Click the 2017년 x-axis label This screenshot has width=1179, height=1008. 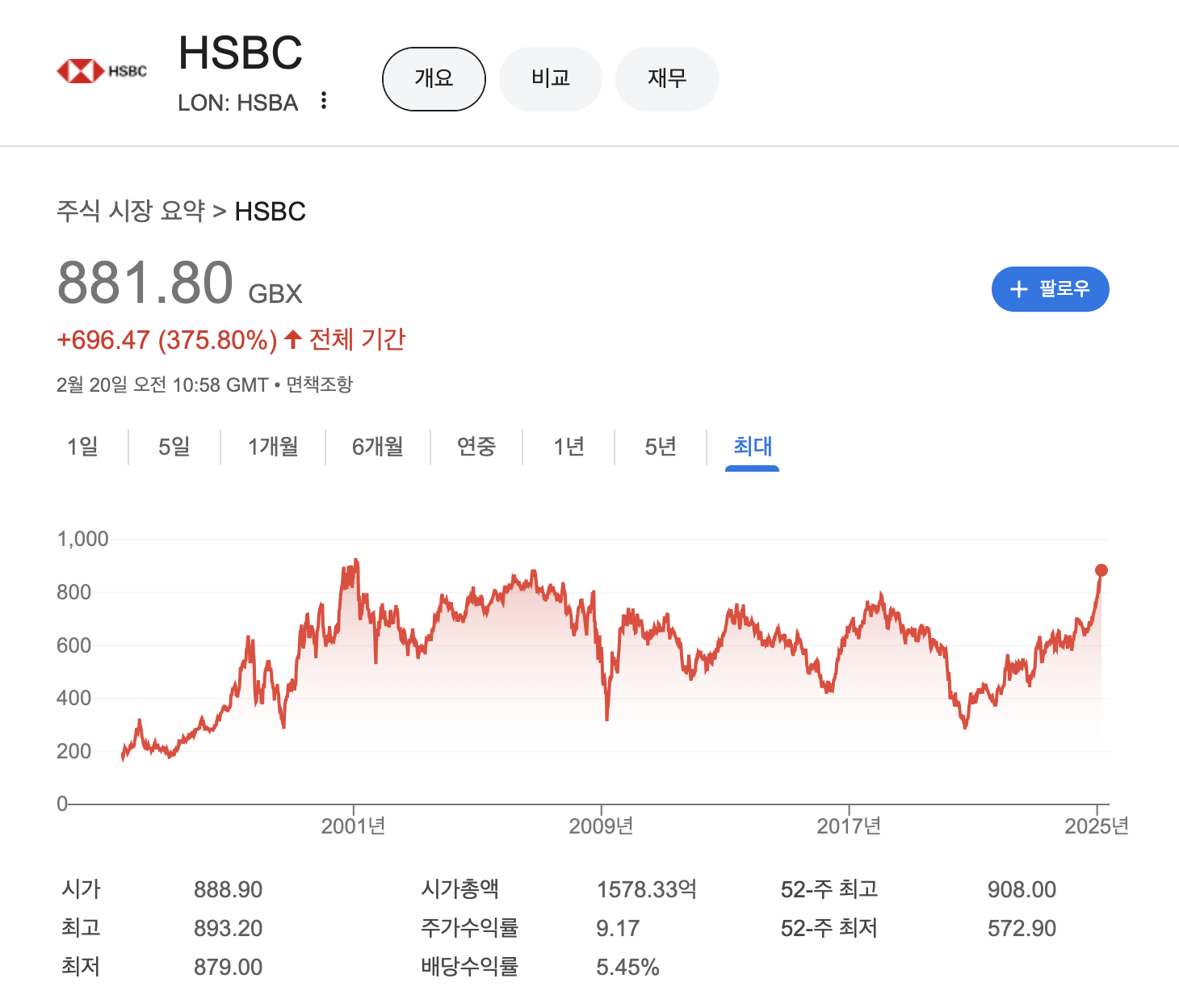(x=849, y=825)
